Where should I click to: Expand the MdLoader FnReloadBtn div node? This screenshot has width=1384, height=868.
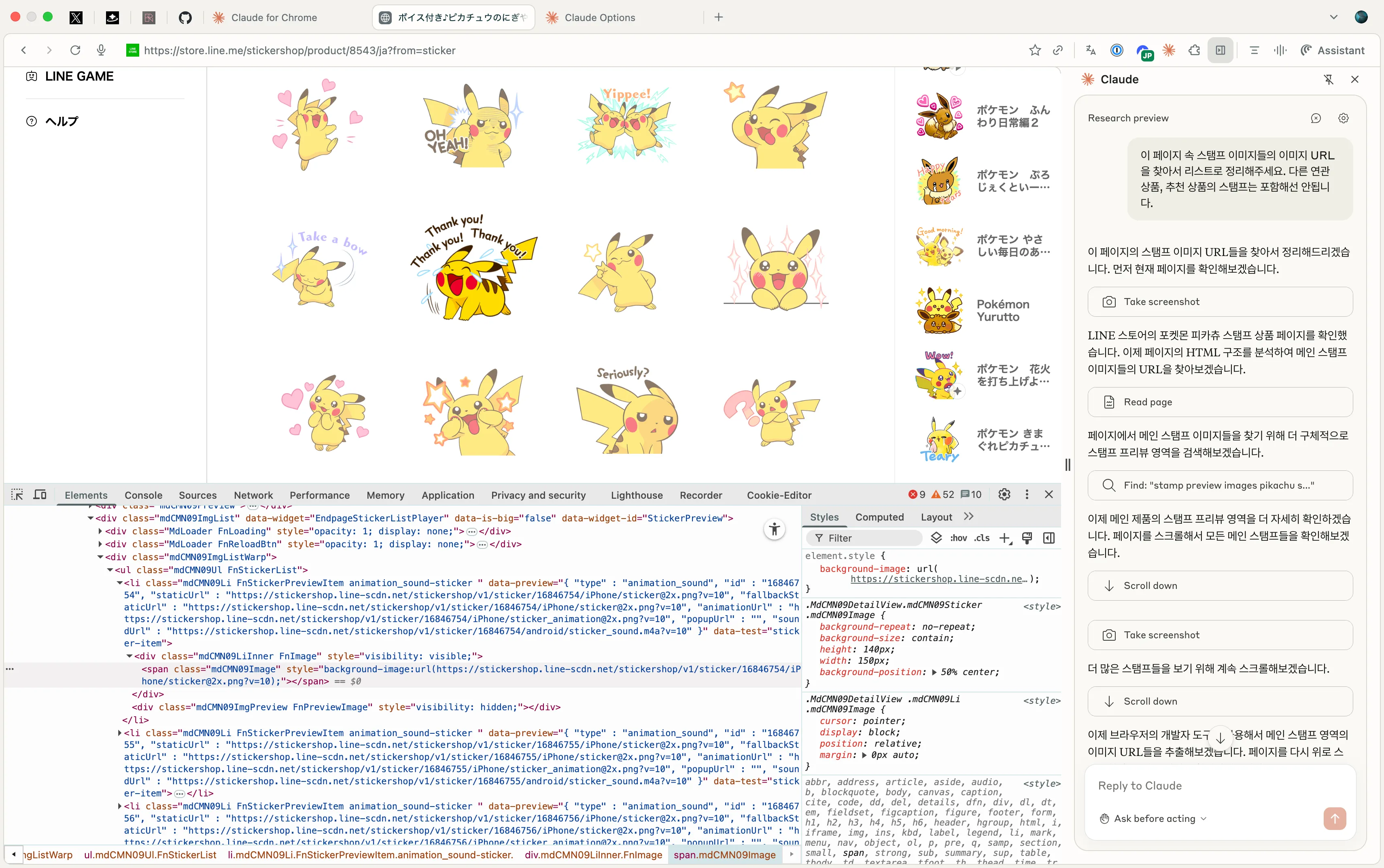click(100, 544)
